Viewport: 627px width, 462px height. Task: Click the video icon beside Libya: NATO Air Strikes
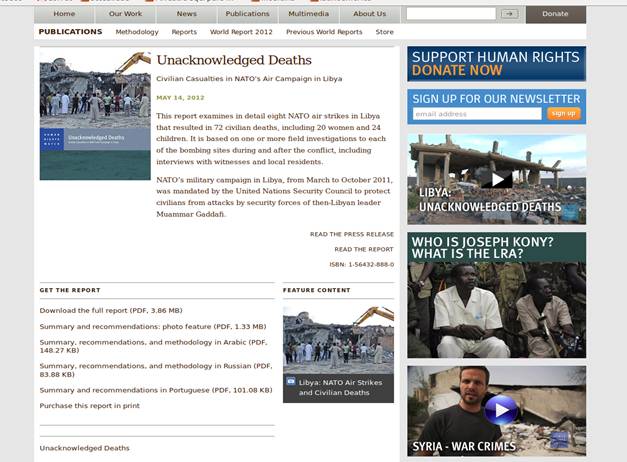click(x=291, y=382)
